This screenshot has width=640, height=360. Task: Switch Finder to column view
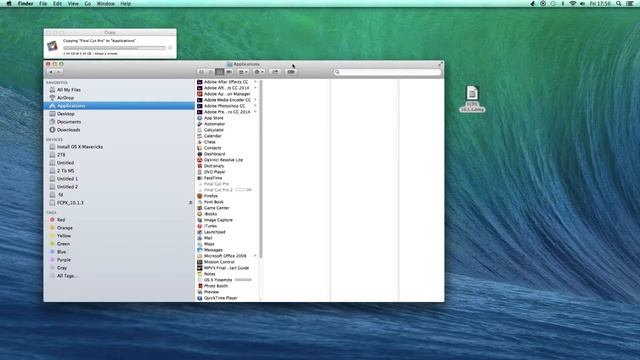pos(220,72)
